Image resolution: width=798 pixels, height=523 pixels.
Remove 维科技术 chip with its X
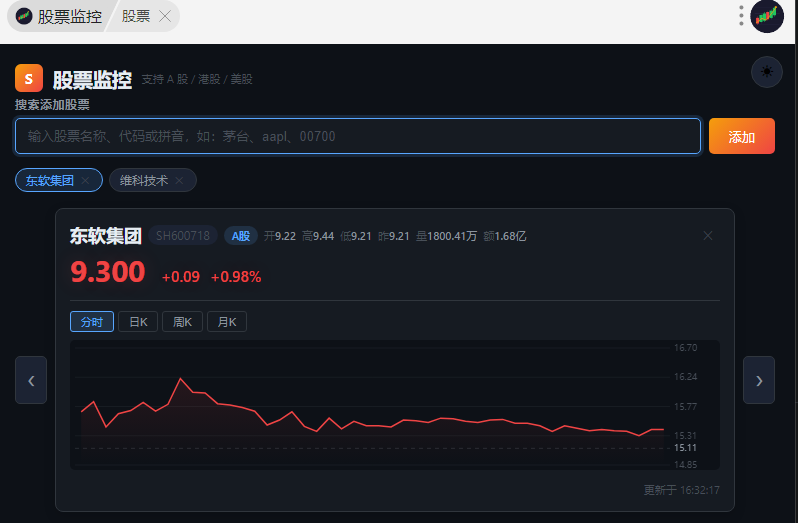coord(179,181)
